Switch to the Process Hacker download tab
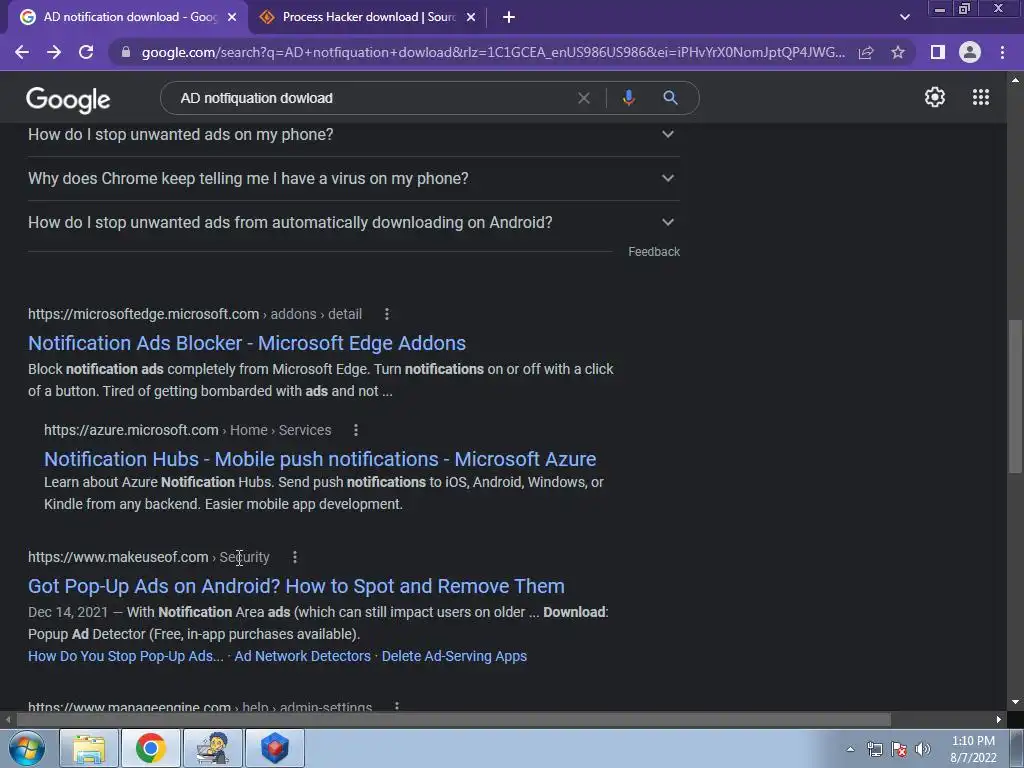Screen dimensions: 1024x768 (369, 17)
